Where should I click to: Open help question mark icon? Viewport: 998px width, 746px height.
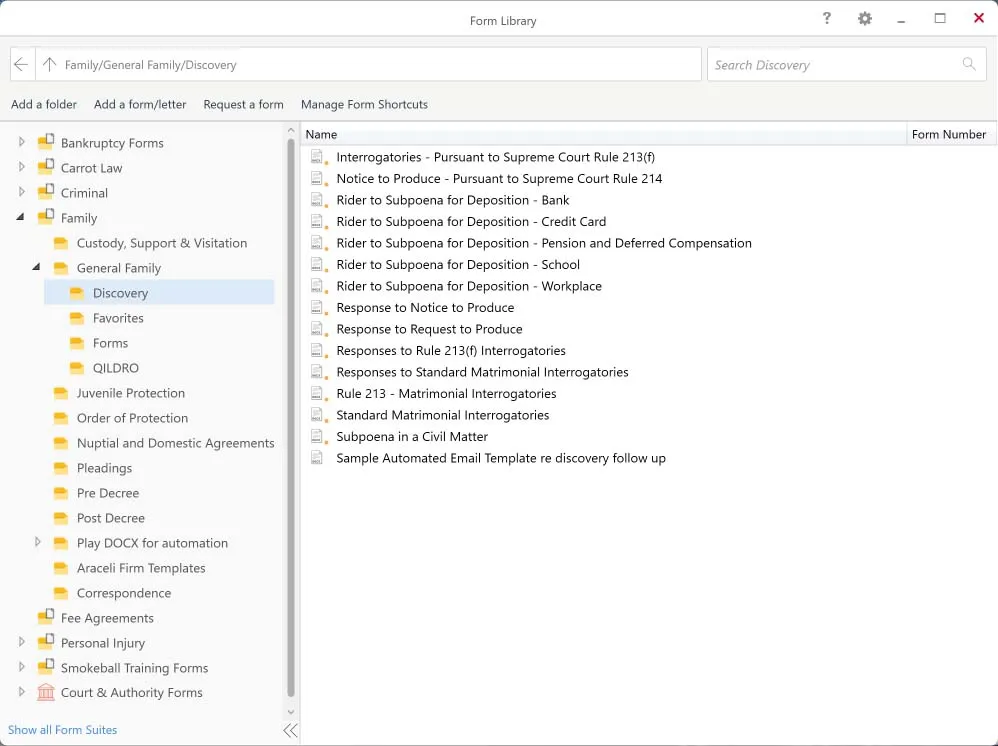[x=826, y=18]
